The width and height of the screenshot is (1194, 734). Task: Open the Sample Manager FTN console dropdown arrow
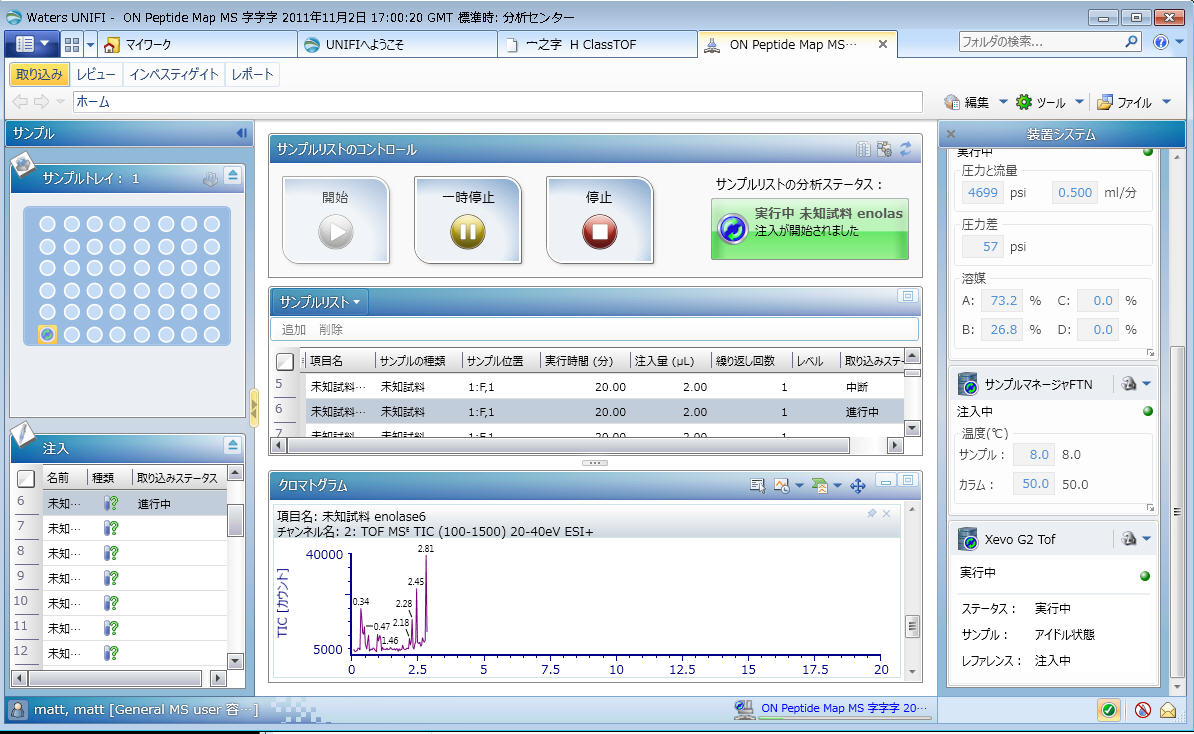1146,384
